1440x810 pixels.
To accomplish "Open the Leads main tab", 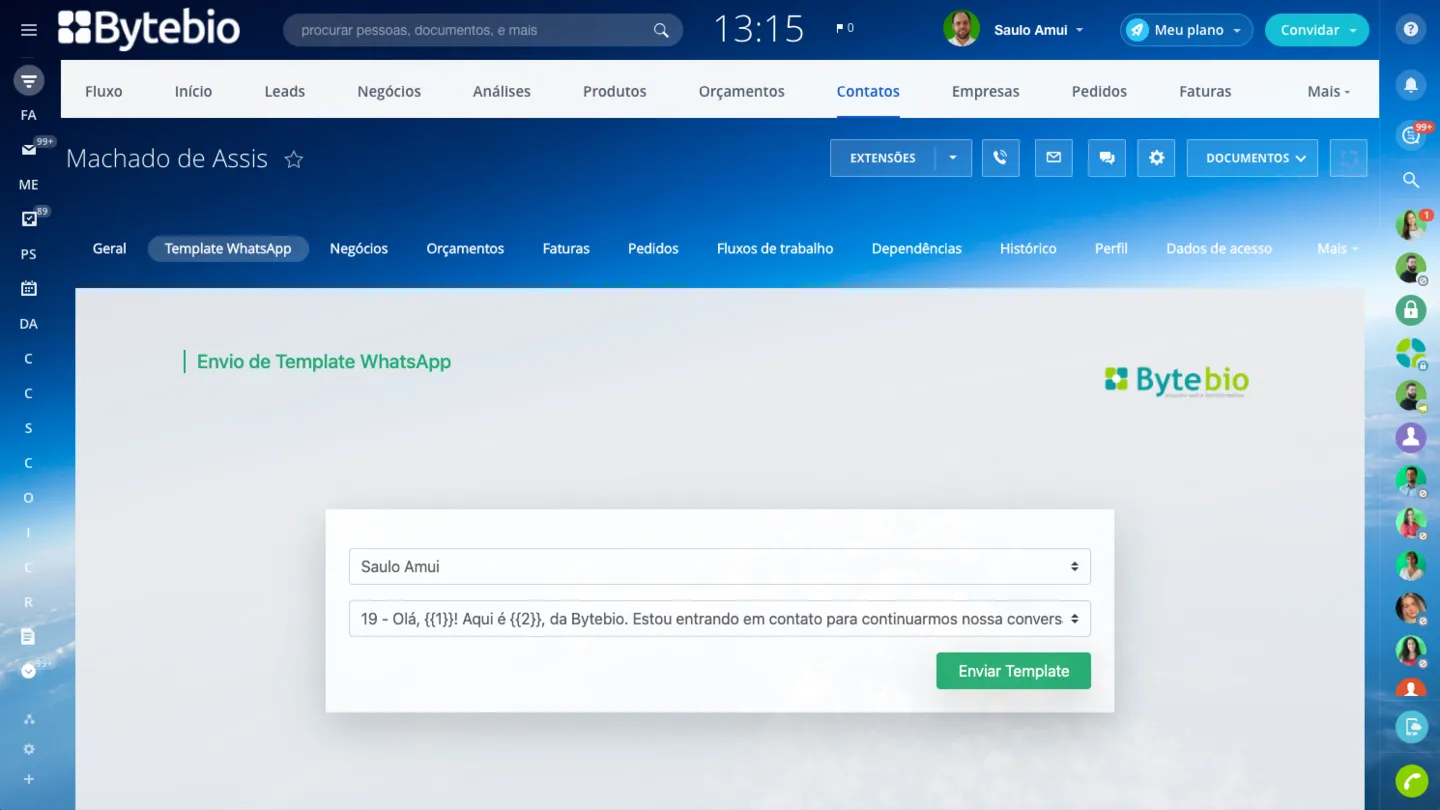I will (284, 91).
